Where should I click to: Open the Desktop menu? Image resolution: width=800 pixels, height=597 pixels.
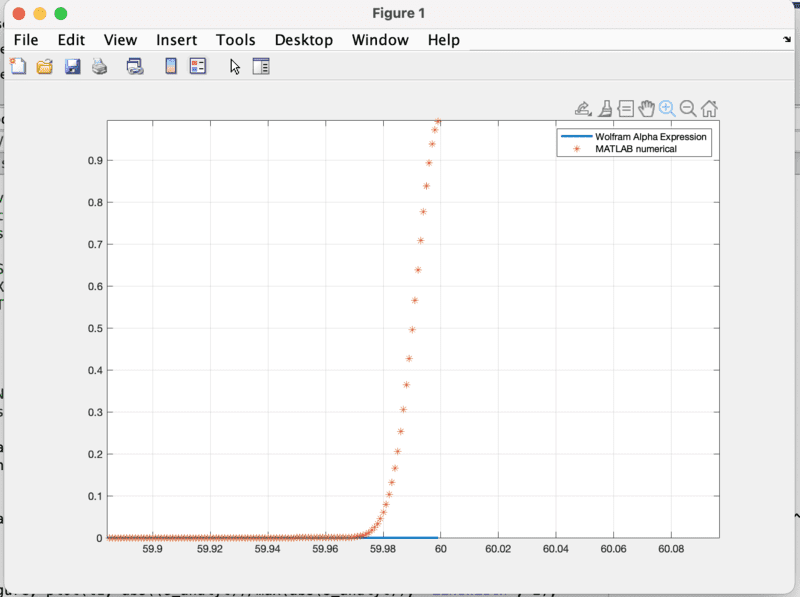click(x=304, y=40)
